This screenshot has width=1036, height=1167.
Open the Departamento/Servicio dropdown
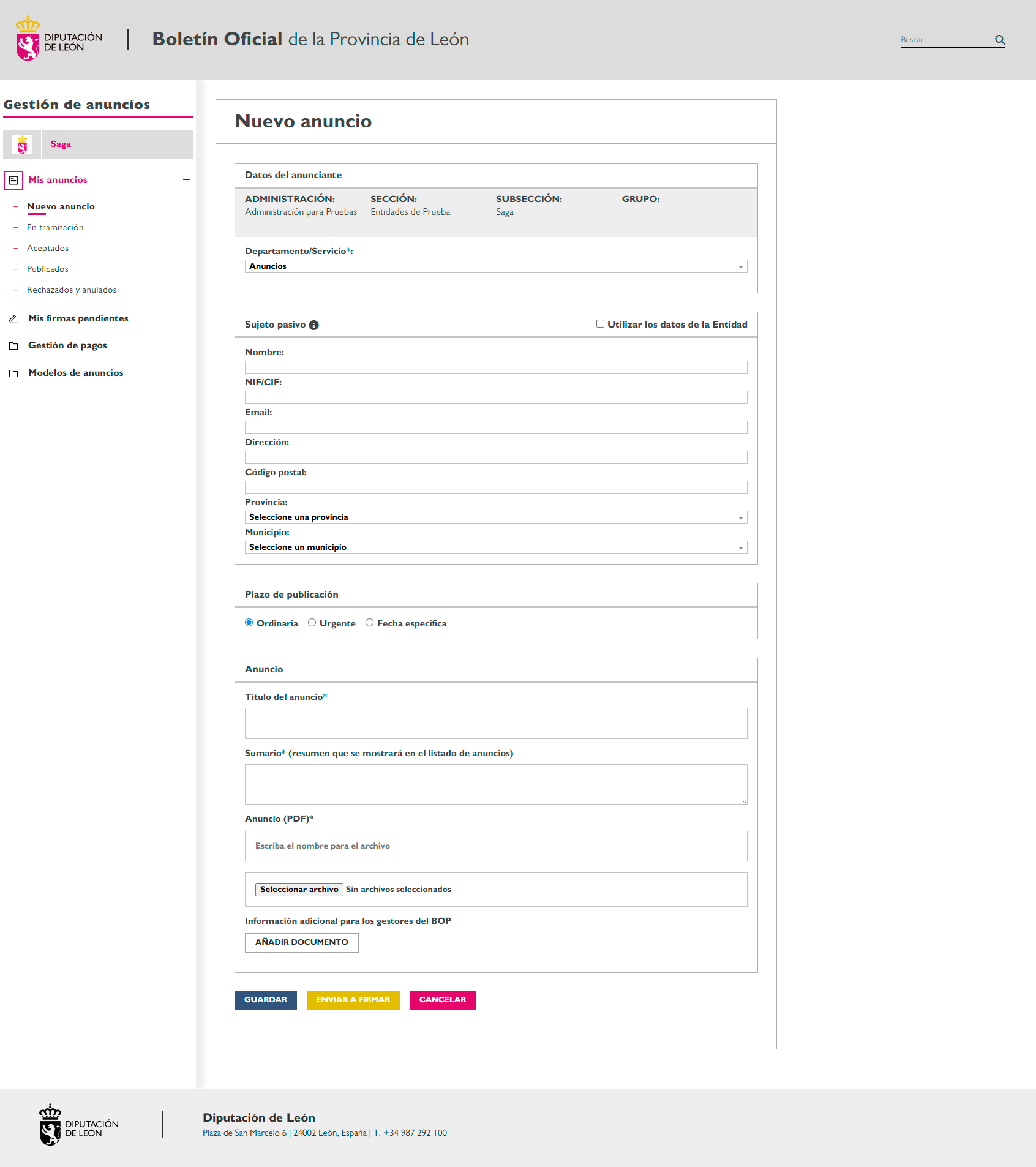pyautogui.click(x=495, y=266)
